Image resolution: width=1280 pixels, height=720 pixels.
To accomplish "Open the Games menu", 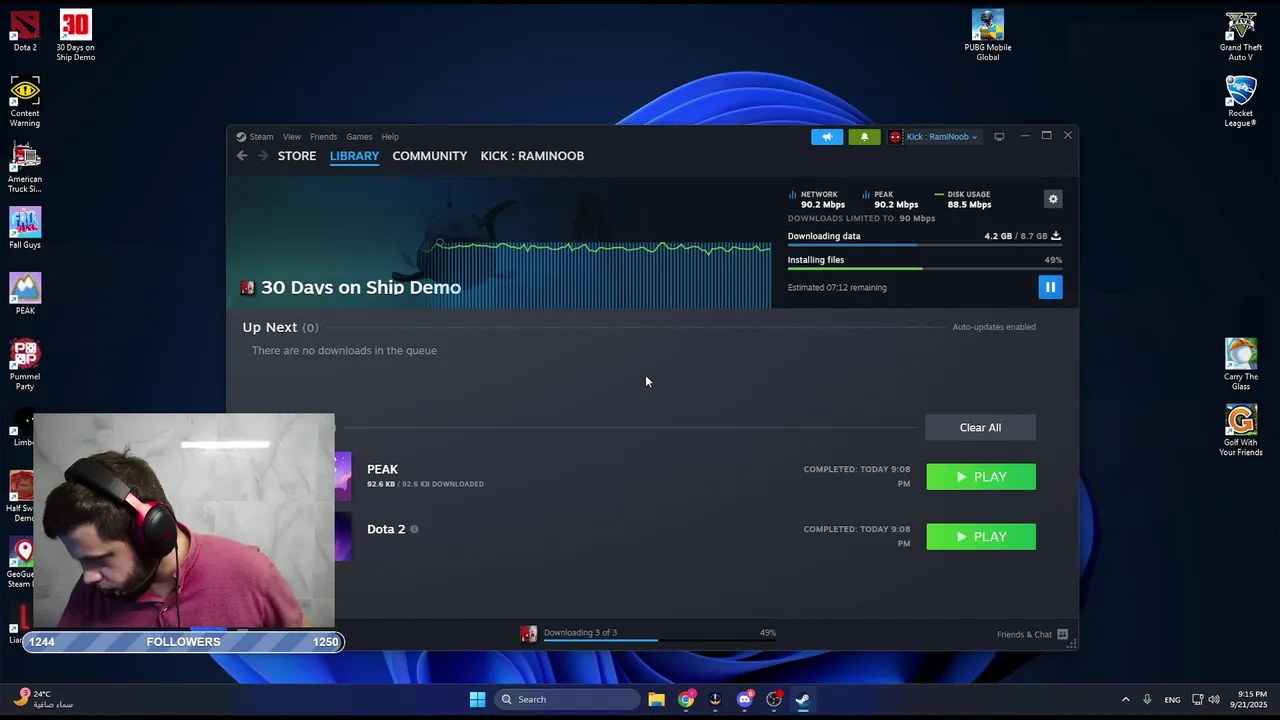I will pyautogui.click(x=359, y=137).
